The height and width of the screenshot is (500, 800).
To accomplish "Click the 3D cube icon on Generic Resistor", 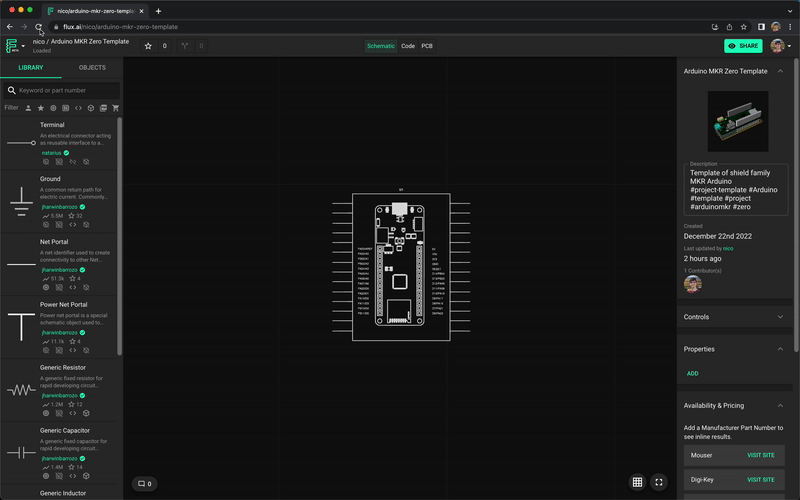I will 86,413.
